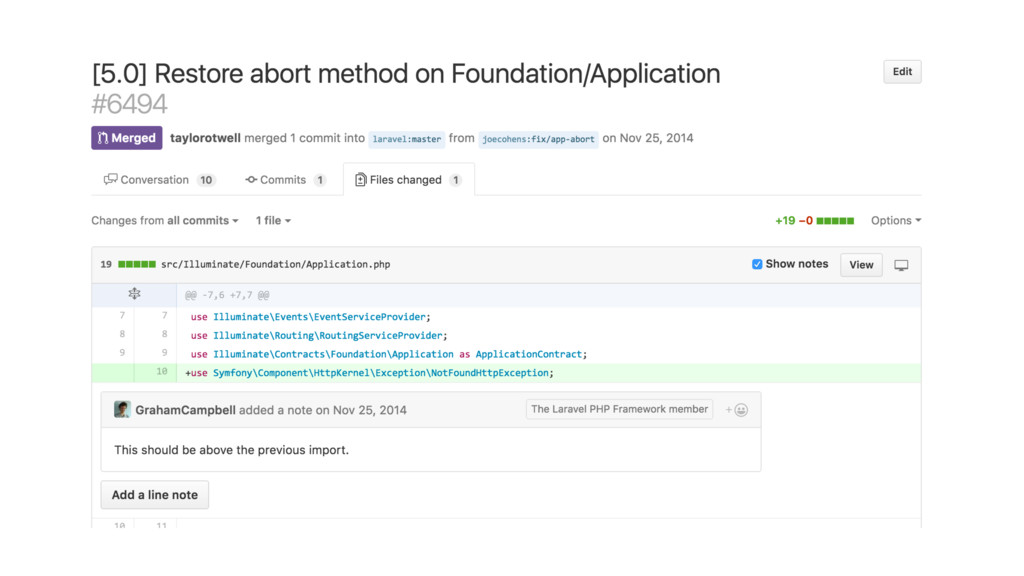Switch to the Commits tab
The height and width of the screenshot is (576, 1024).
(285, 180)
